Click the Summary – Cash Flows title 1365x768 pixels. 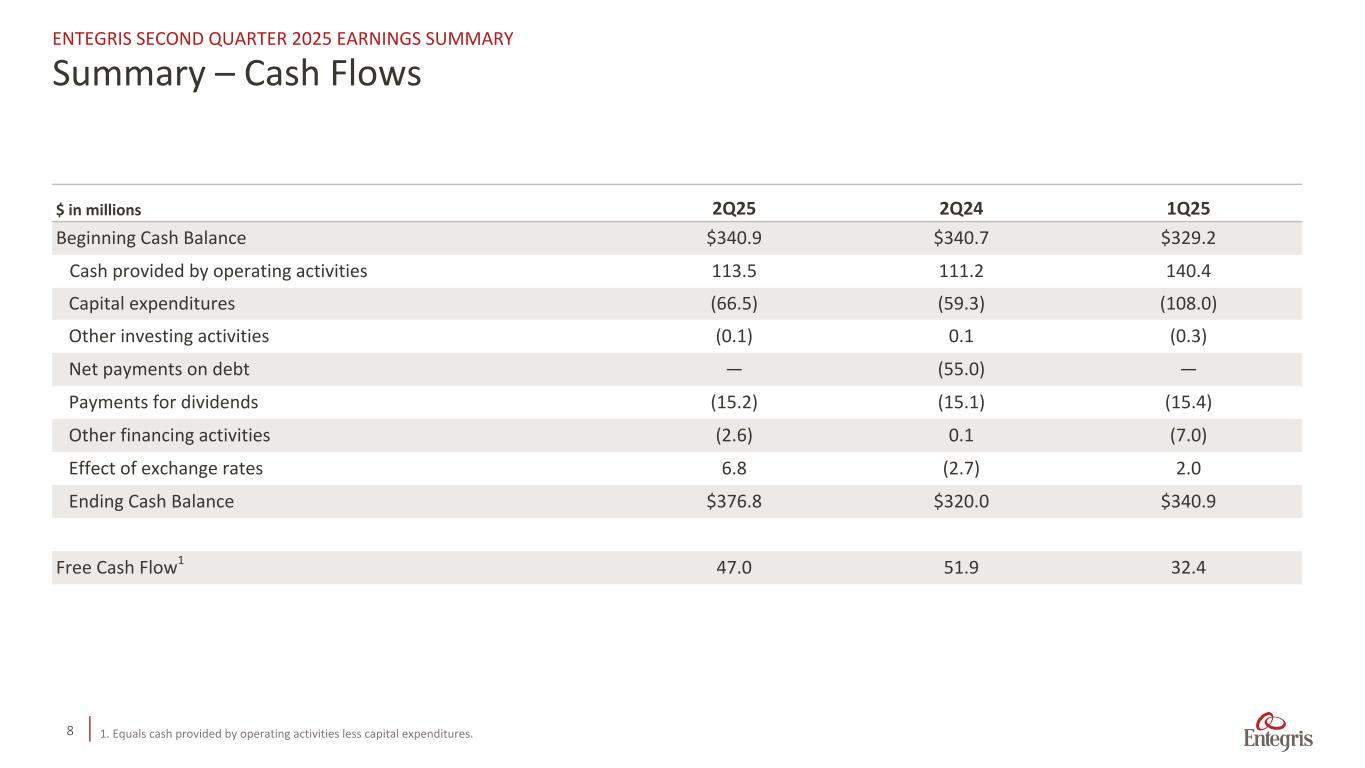[x=237, y=73]
